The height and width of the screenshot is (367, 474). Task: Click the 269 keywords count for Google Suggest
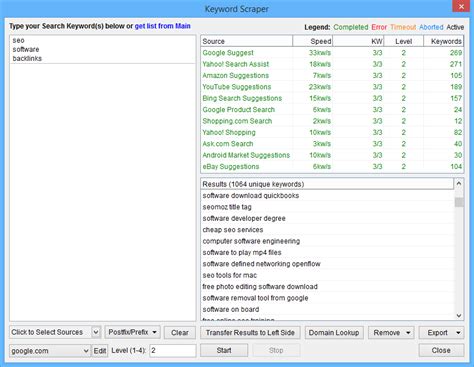456,53
